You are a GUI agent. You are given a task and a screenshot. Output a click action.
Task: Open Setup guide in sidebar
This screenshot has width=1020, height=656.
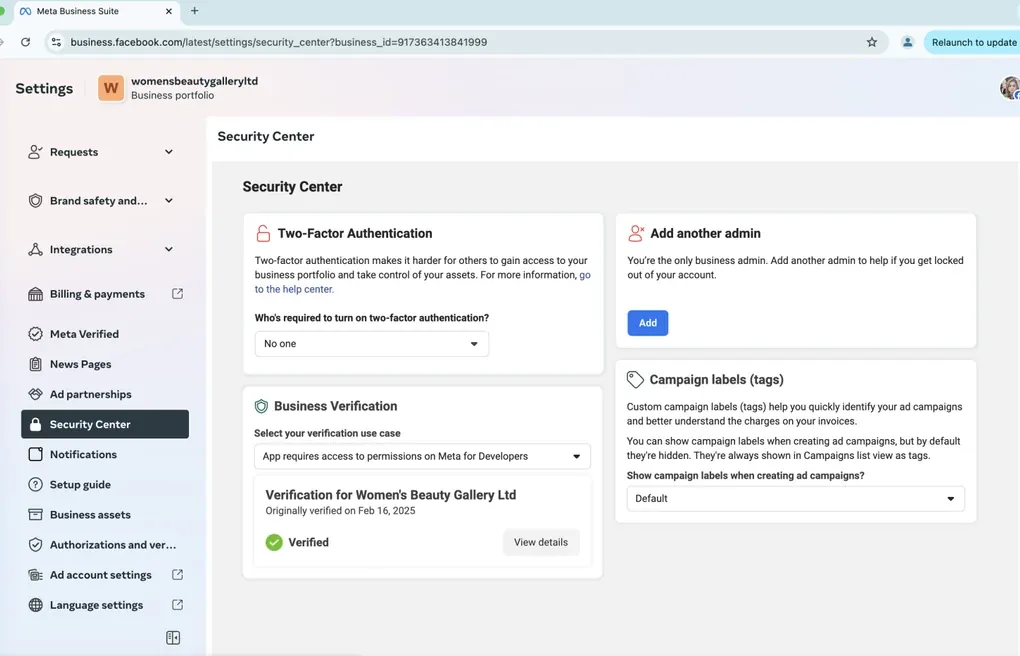coord(105,484)
